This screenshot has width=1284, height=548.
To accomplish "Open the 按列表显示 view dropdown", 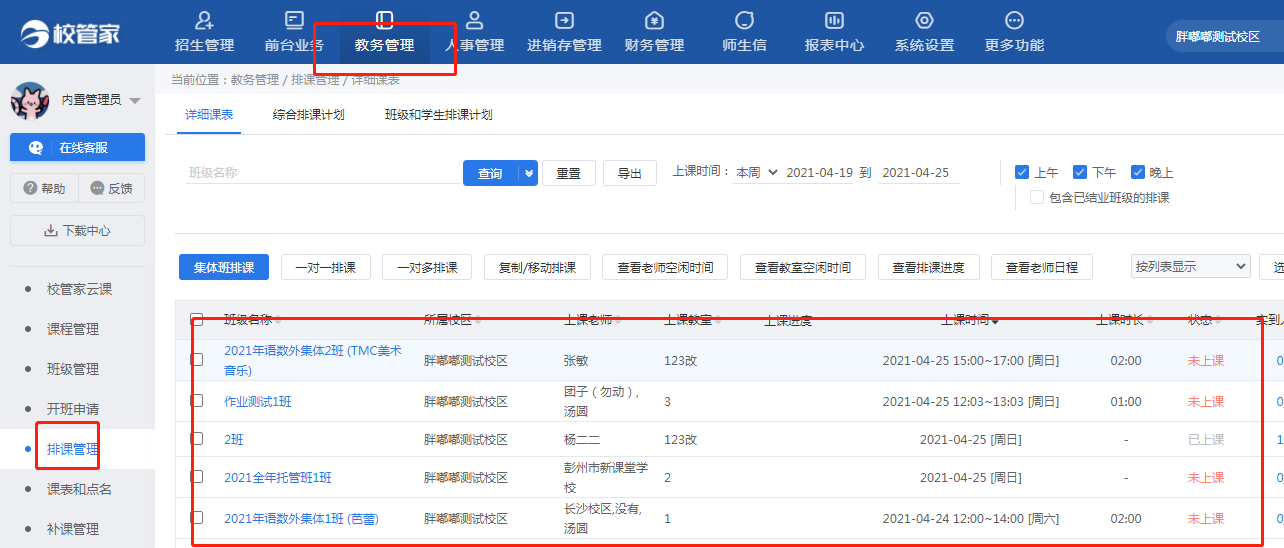I will pyautogui.click(x=1191, y=266).
